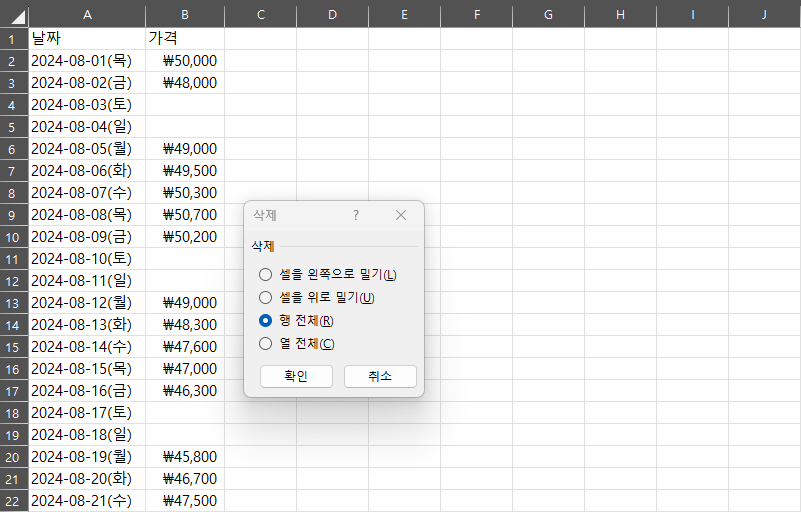Image resolution: width=801 pixels, height=512 pixels.
Task: Select column H header
Action: (x=621, y=15)
